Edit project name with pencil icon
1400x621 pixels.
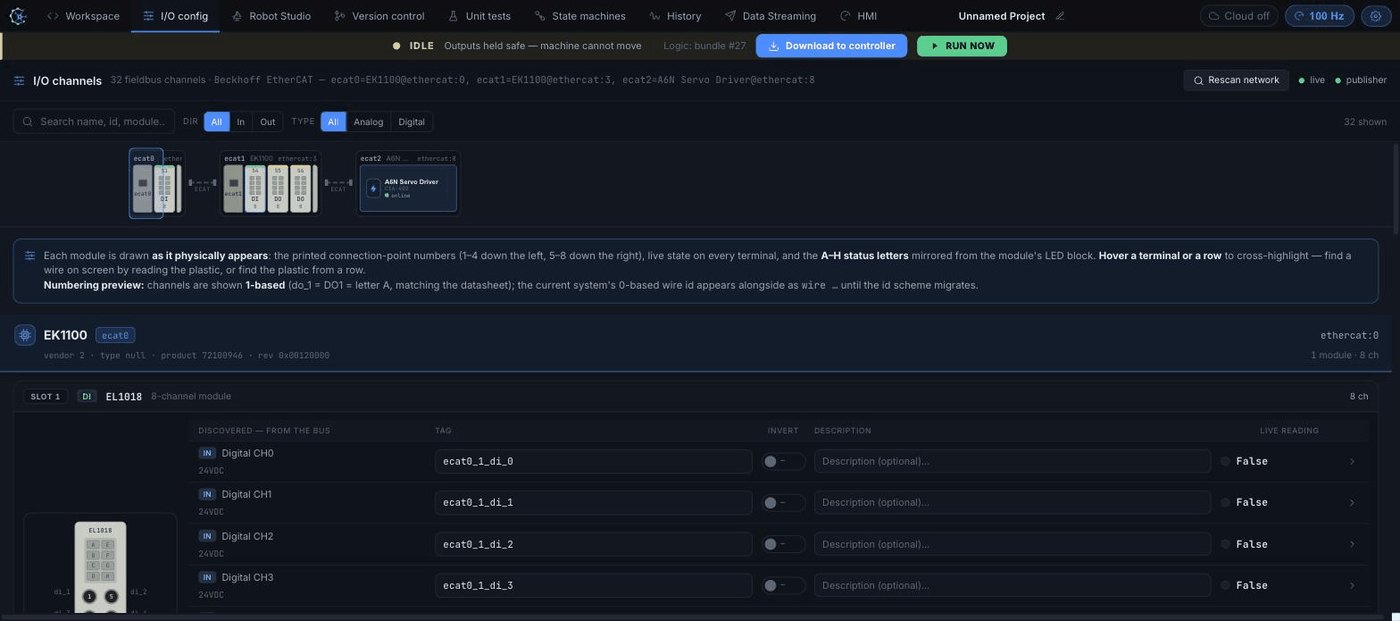coord(1060,16)
